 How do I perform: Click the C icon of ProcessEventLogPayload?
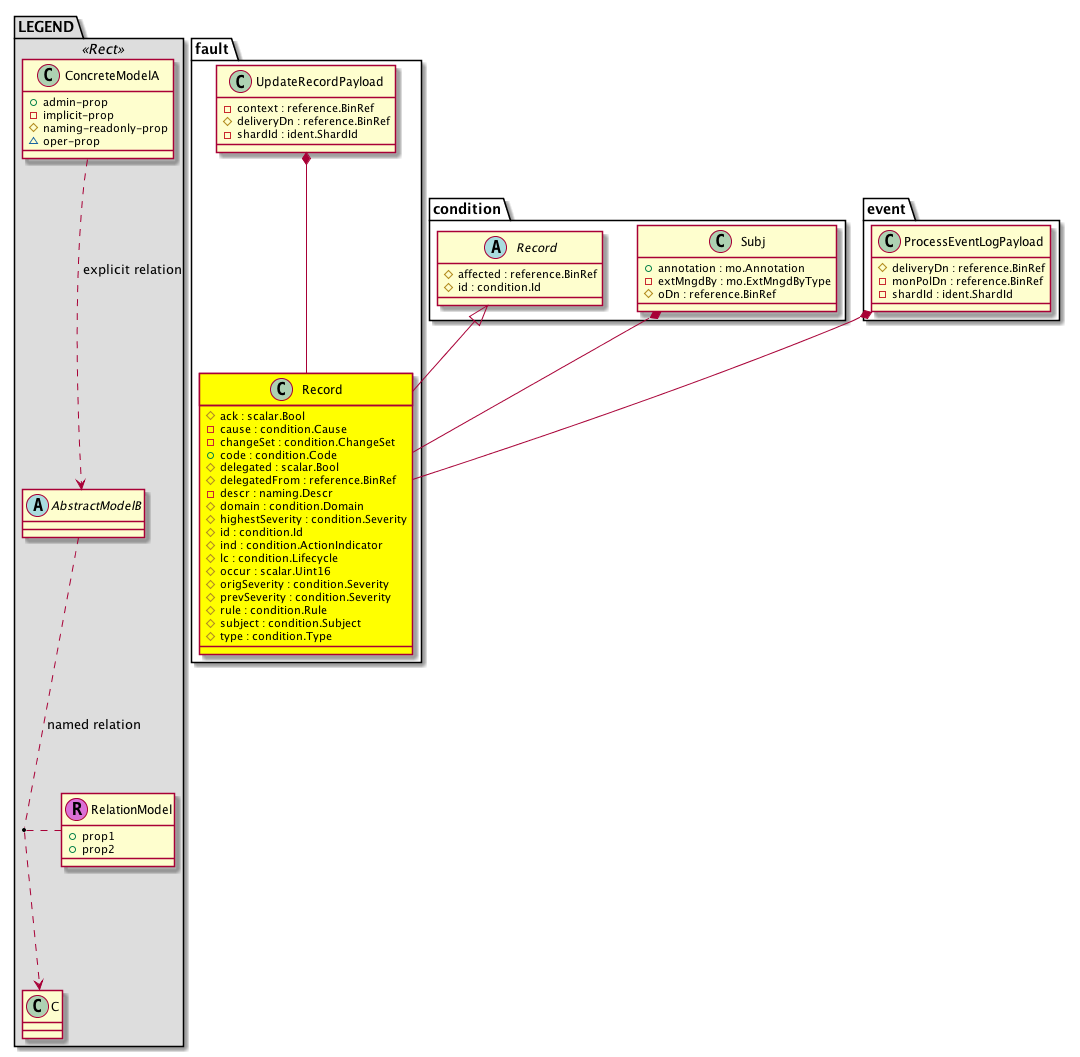(886, 241)
